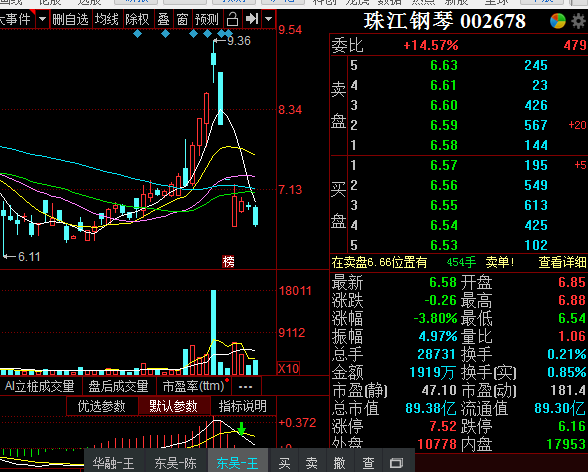Expand more indicators via the --- button
Screen dimensions: 588x472
246,386
